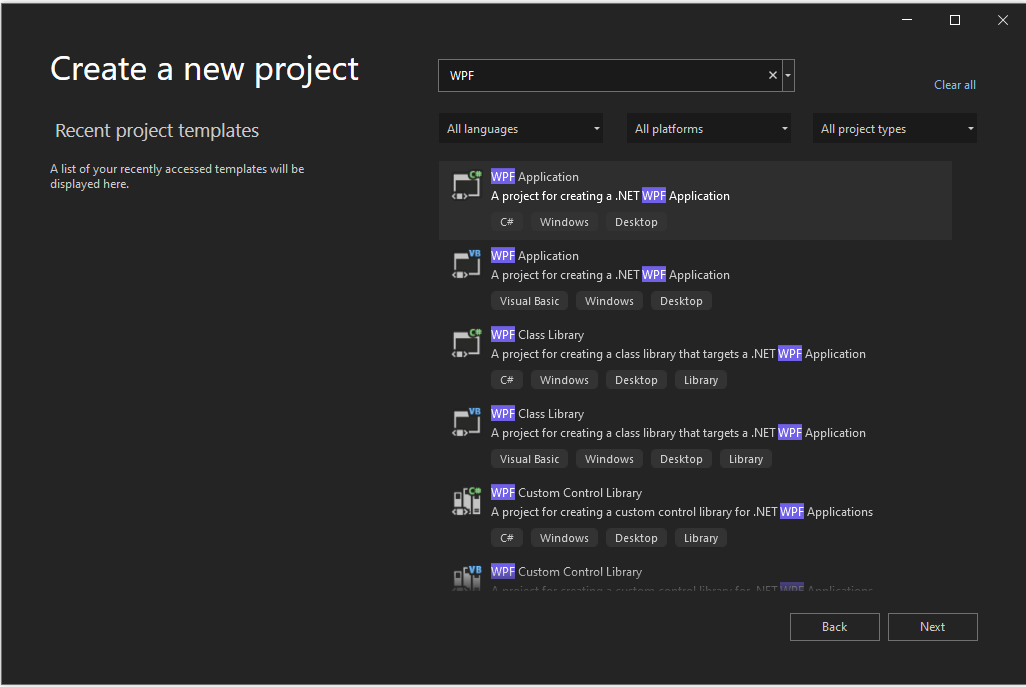Click the Clear all link
Viewport: 1026px width, 687px height.
(x=954, y=85)
